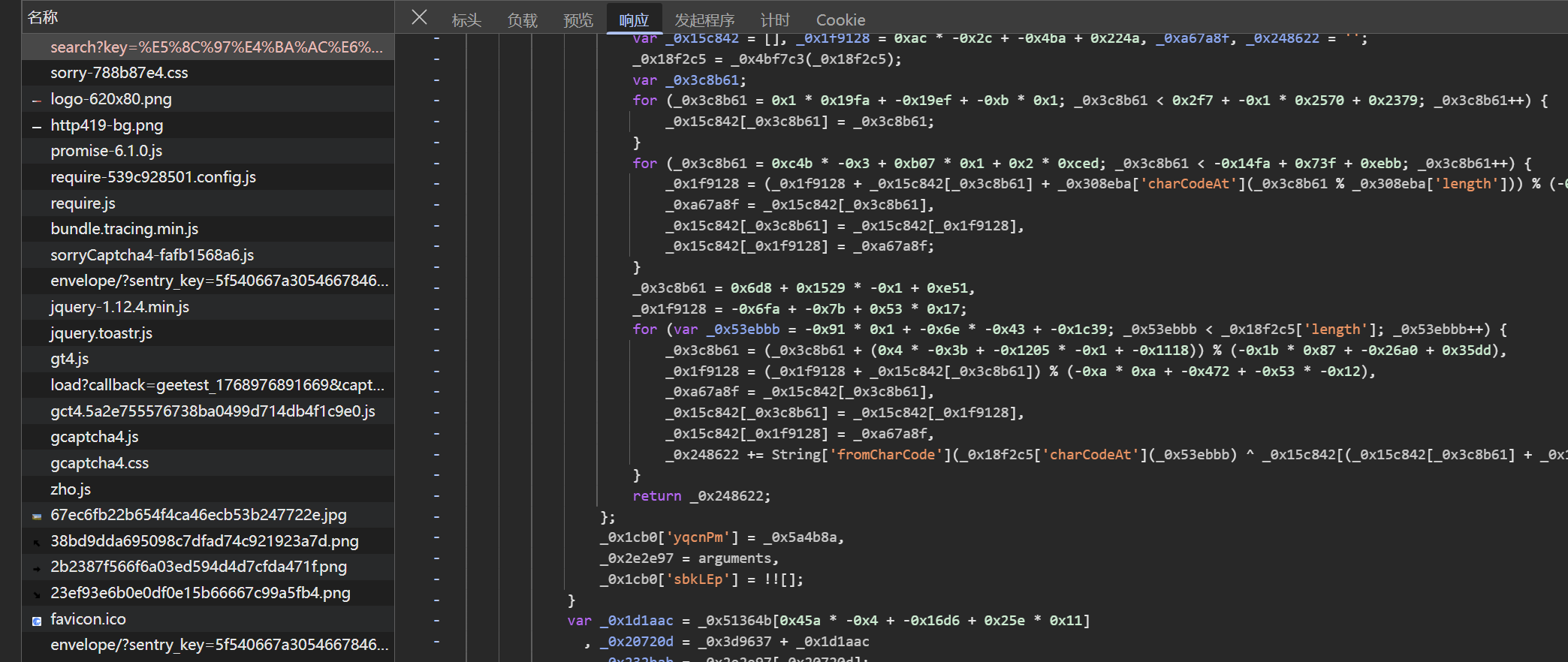Select the jquery.toastr.js request row
The height and width of the screenshot is (662, 1568).
(x=101, y=333)
